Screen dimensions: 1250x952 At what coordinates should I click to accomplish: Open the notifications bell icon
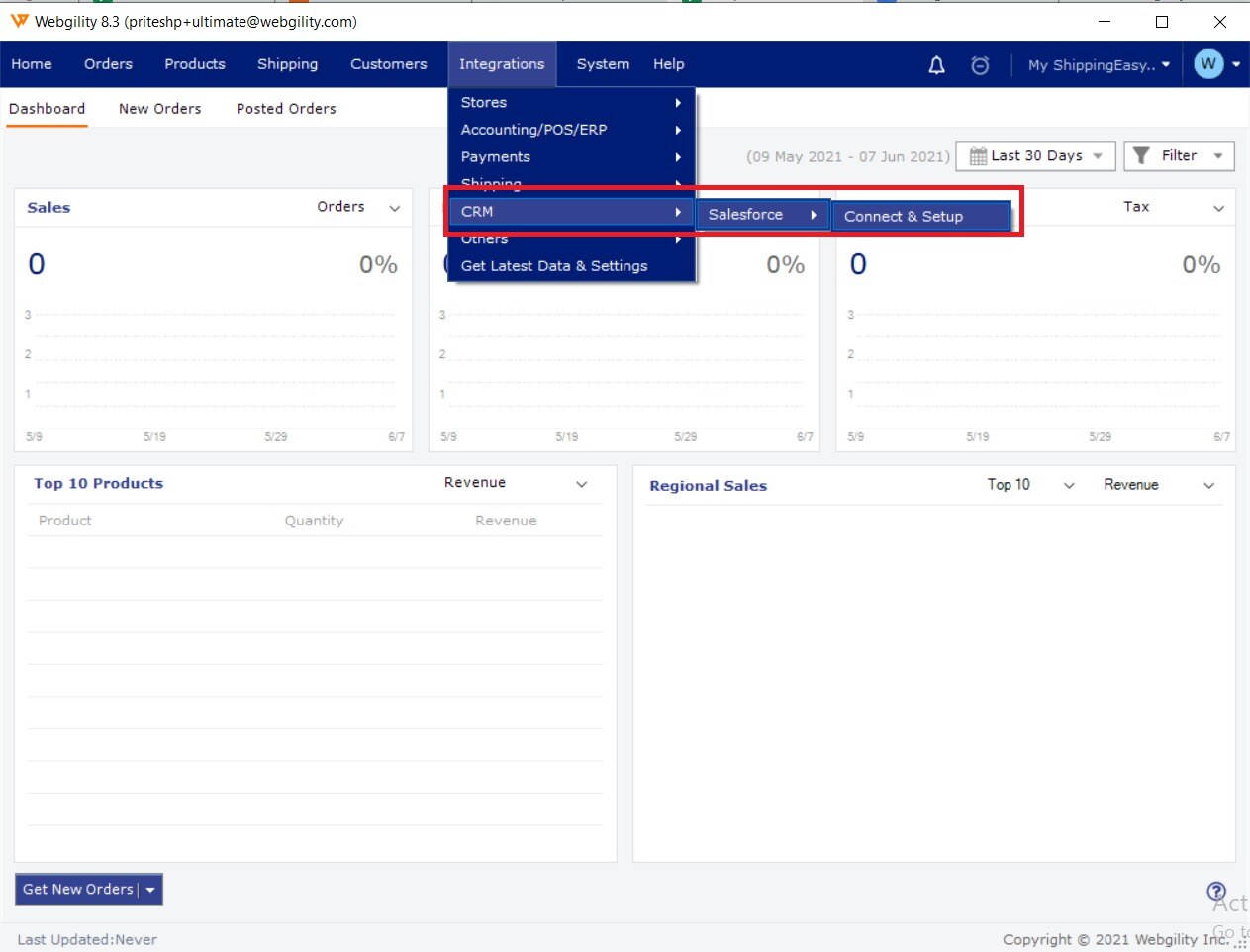(936, 65)
